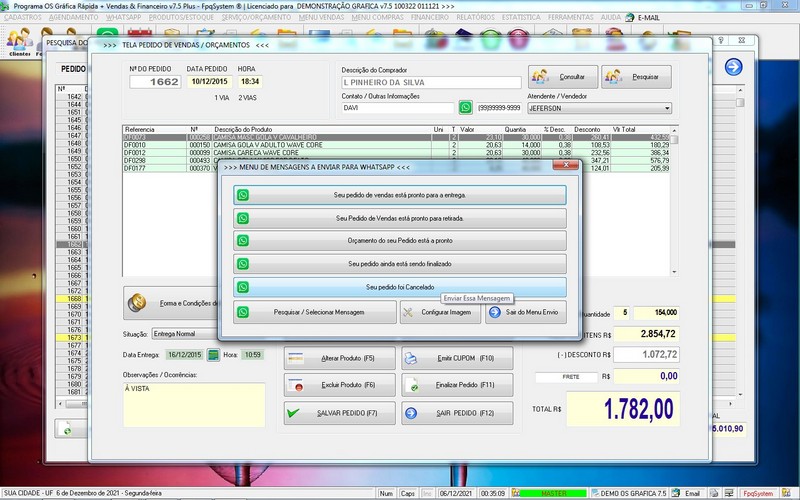Screen dimensions: 800x500
Task: Open the PRODUTOS/ESTOQUE menu
Action: 181,17
